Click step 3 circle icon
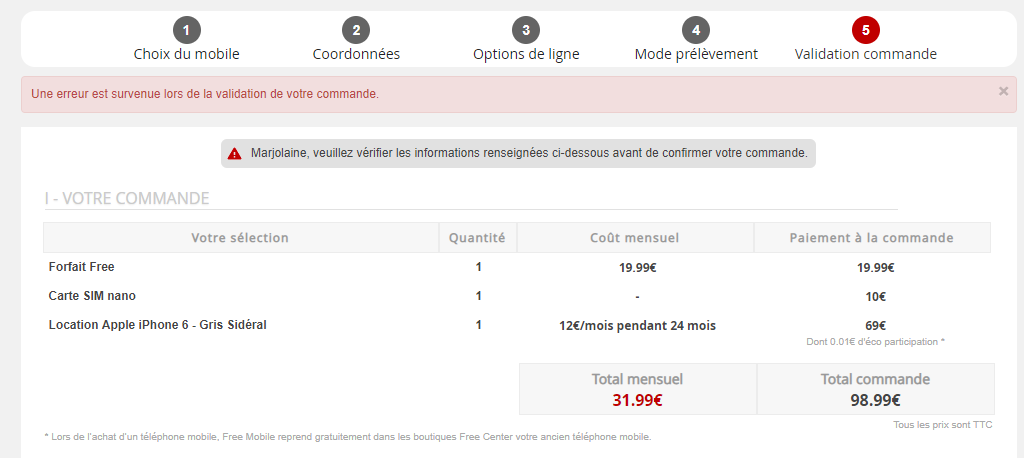The width and height of the screenshot is (1024, 458). pyautogui.click(x=526, y=30)
